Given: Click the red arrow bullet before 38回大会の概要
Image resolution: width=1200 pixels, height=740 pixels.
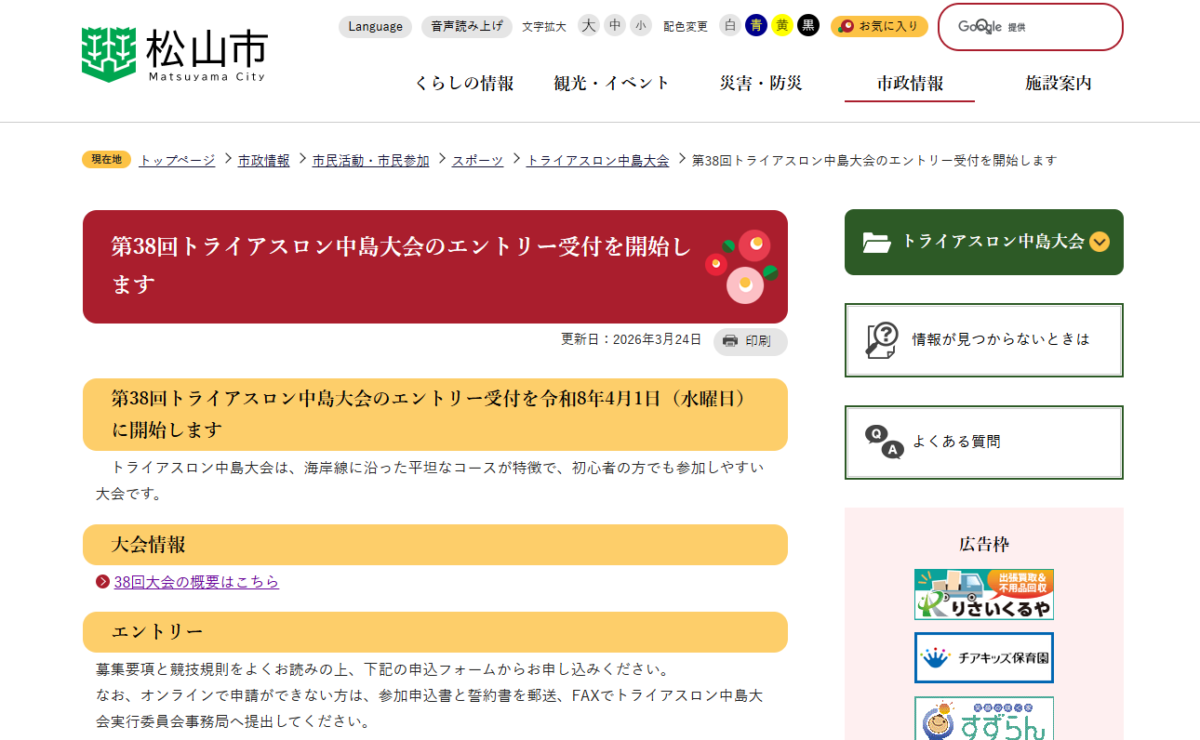Looking at the screenshot, I should (x=102, y=582).
